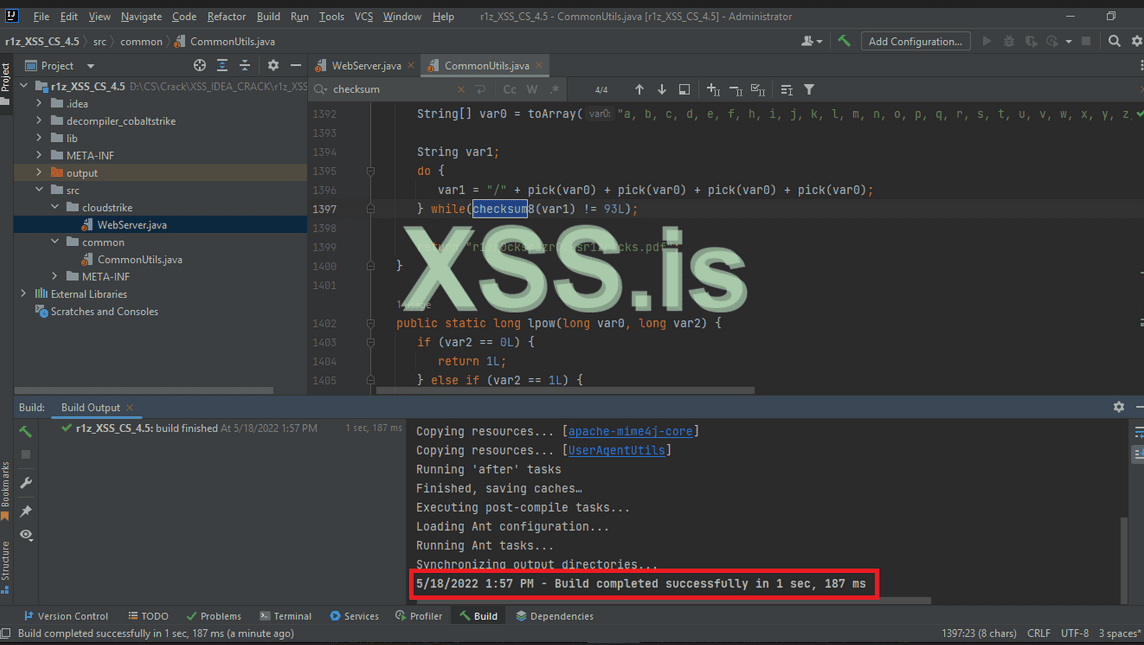
Task: Click the green Build Project hammer in toolbar
Action: [x=844, y=41]
